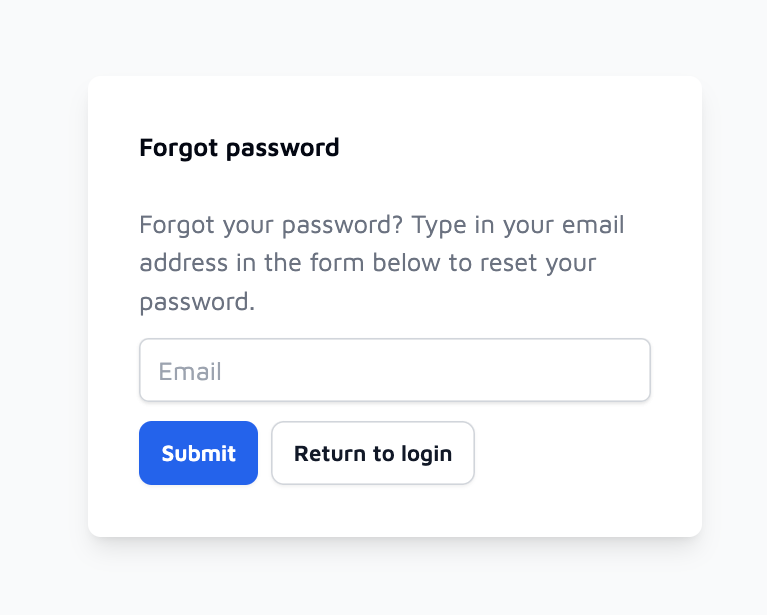Go back to the login page
The image size is (767, 615).
pos(373,453)
